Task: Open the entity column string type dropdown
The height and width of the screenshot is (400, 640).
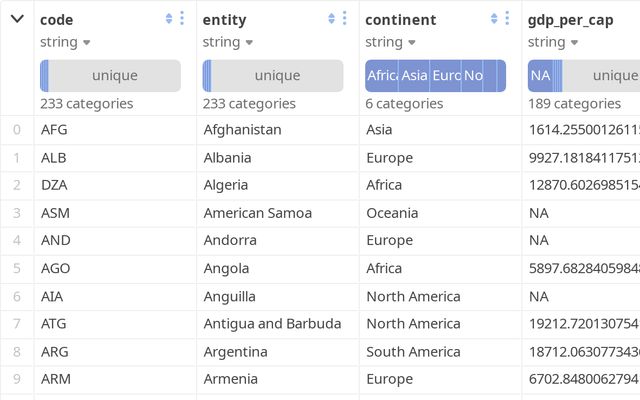Action: (x=228, y=42)
